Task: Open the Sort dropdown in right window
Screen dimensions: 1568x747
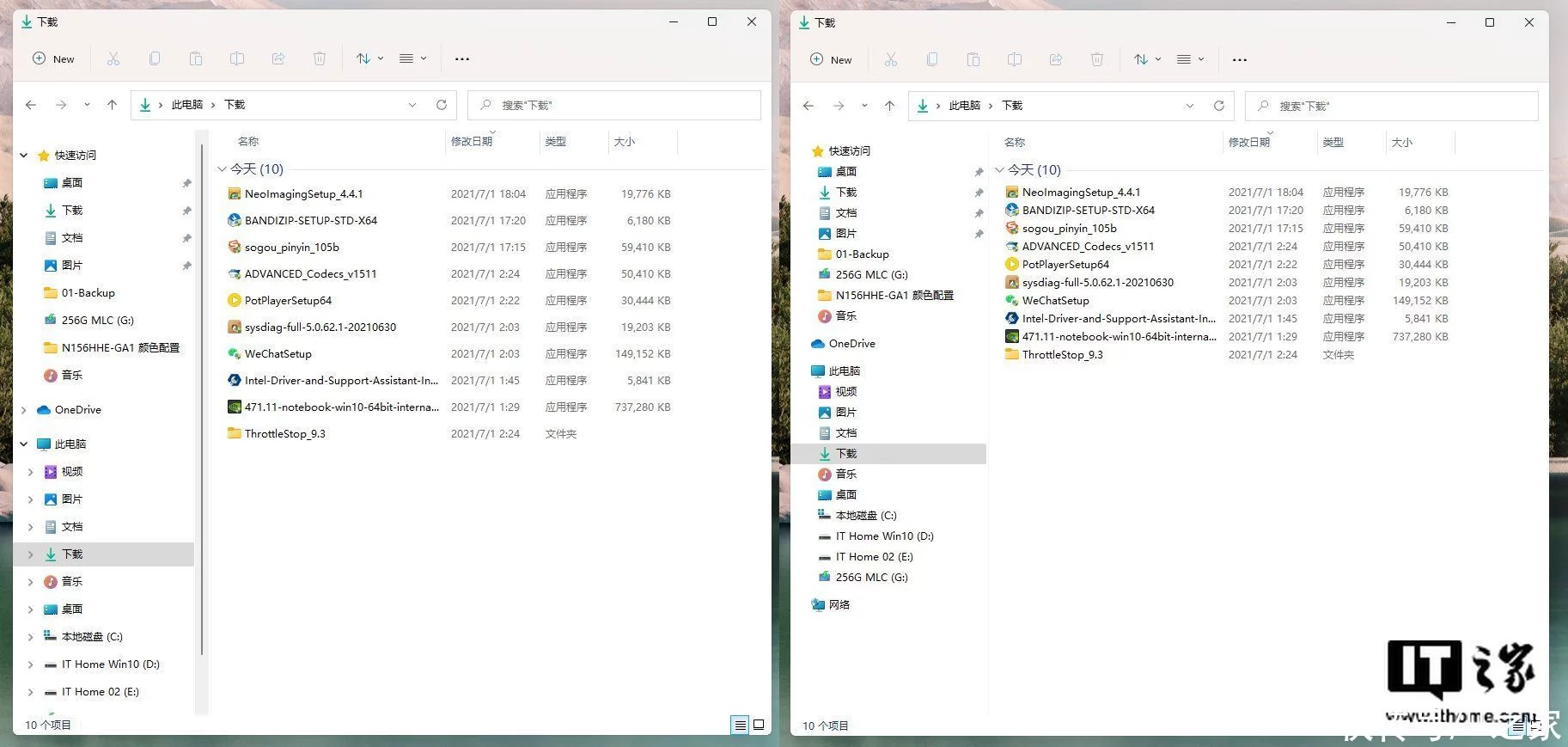Action: (x=1147, y=59)
